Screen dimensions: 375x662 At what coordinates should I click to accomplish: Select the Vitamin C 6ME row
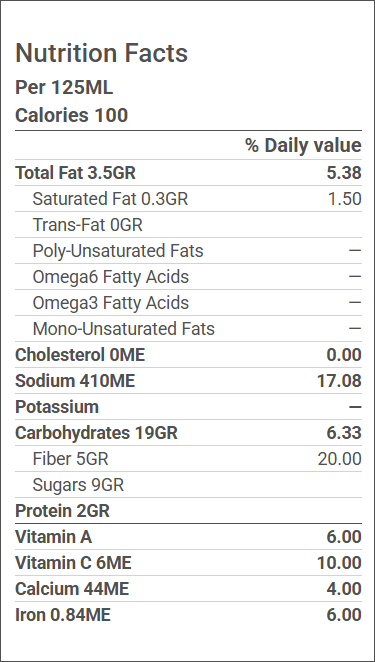(188, 563)
